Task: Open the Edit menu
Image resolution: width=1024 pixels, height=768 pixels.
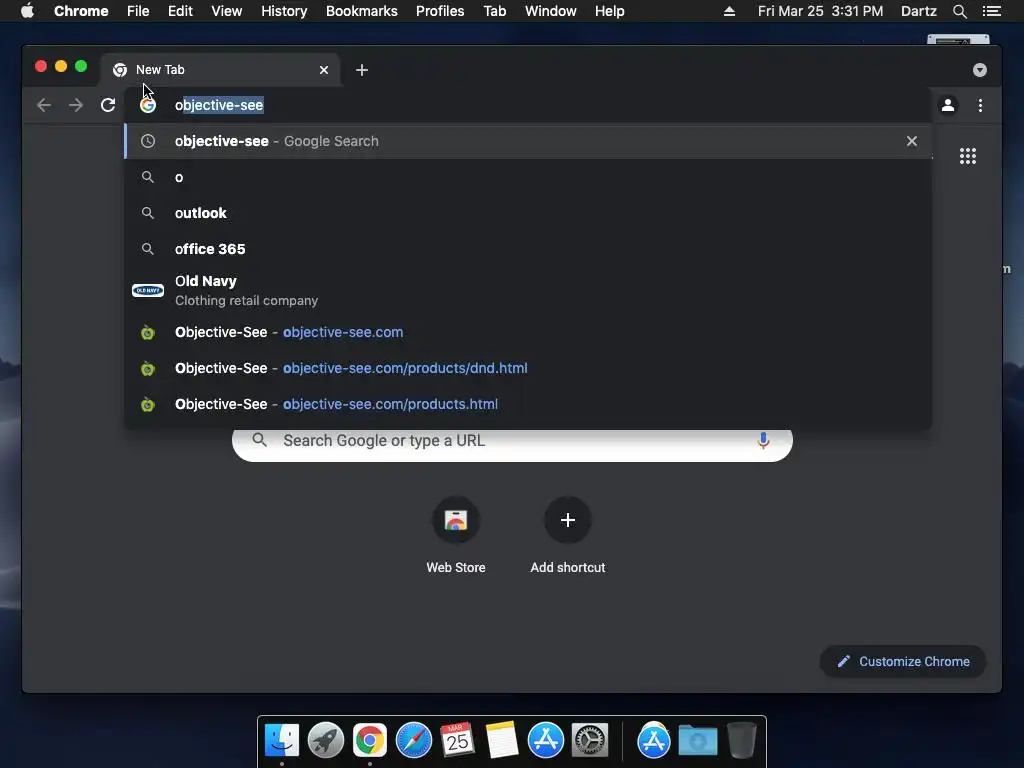Action: pyautogui.click(x=180, y=11)
